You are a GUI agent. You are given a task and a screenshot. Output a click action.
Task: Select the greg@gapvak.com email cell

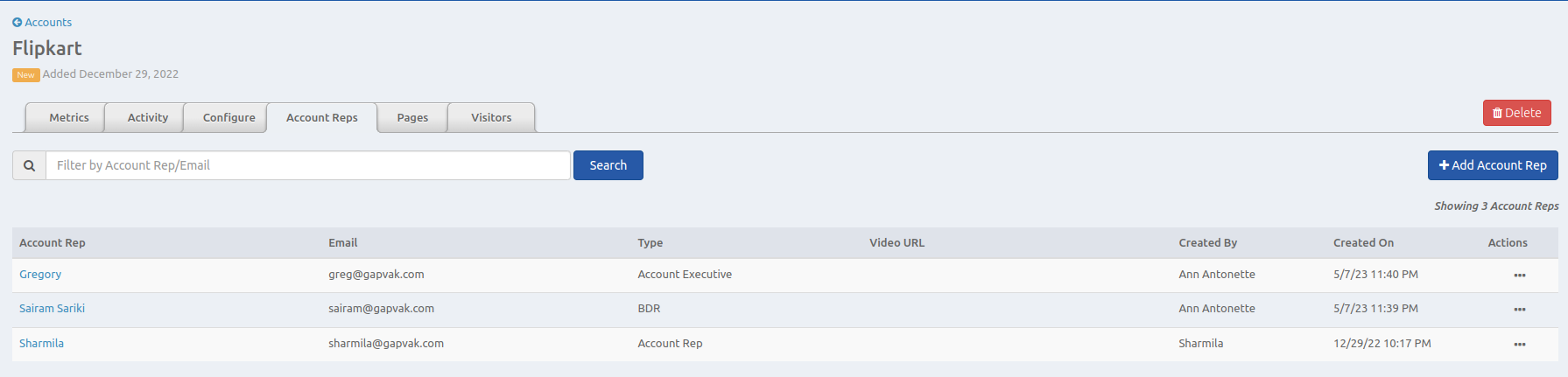coord(376,275)
